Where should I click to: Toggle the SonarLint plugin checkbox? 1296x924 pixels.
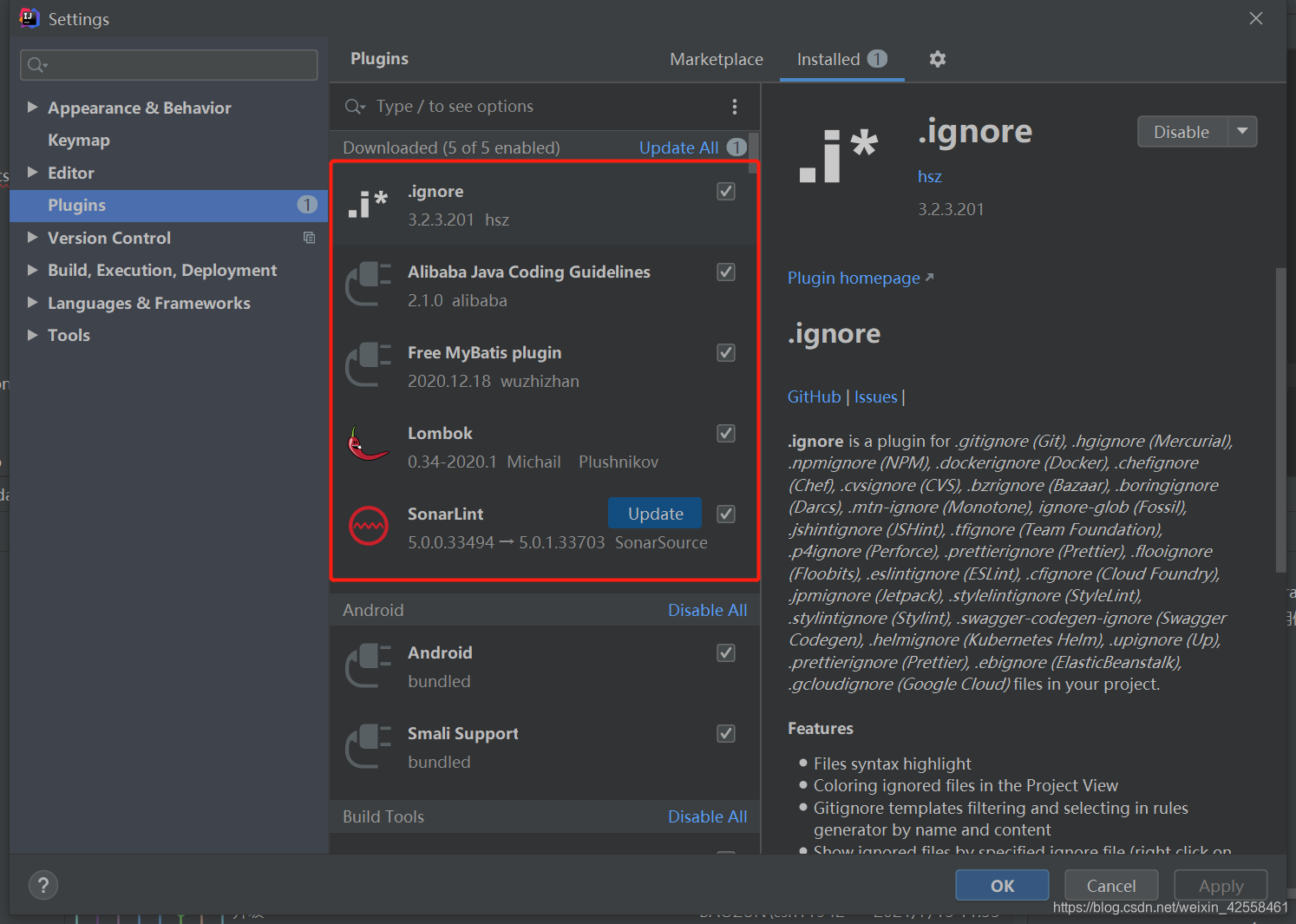[x=726, y=514]
